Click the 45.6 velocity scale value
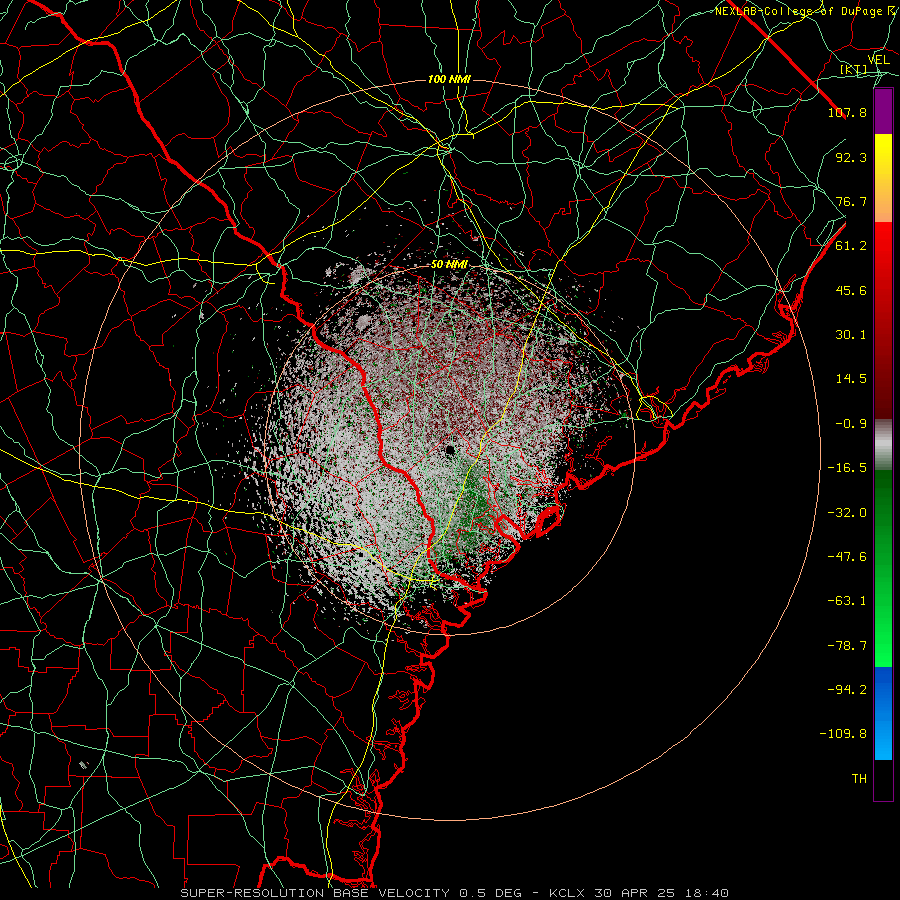Image resolution: width=900 pixels, height=900 pixels. [x=851, y=290]
